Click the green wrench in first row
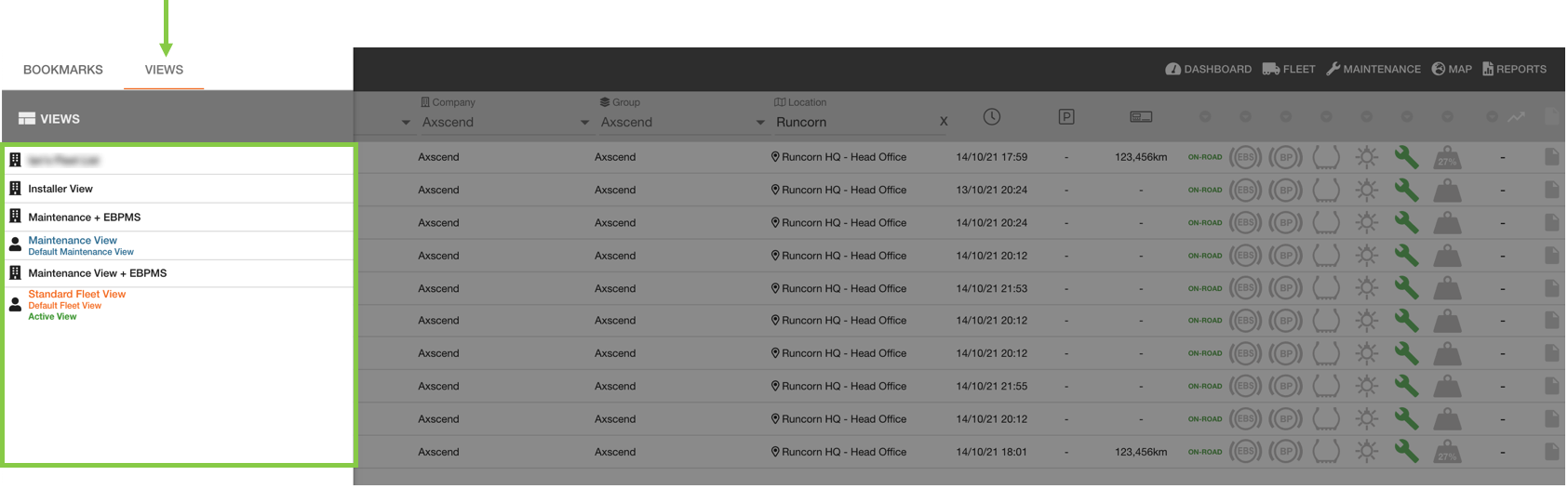Image resolution: width=1568 pixels, height=489 pixels. (x=1406, y=157)
